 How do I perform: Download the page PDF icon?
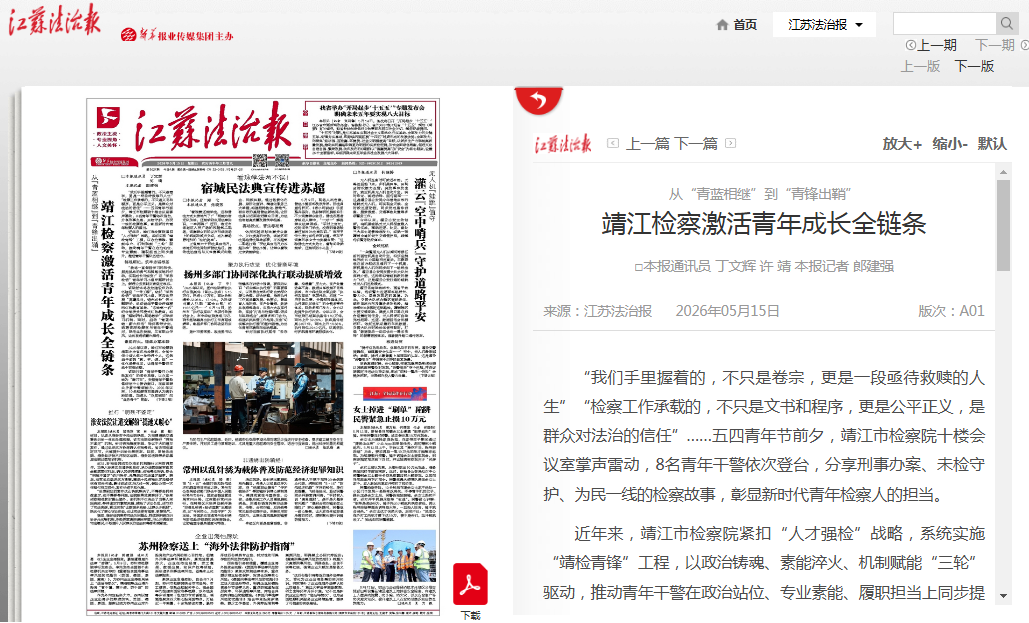(471, 584)
